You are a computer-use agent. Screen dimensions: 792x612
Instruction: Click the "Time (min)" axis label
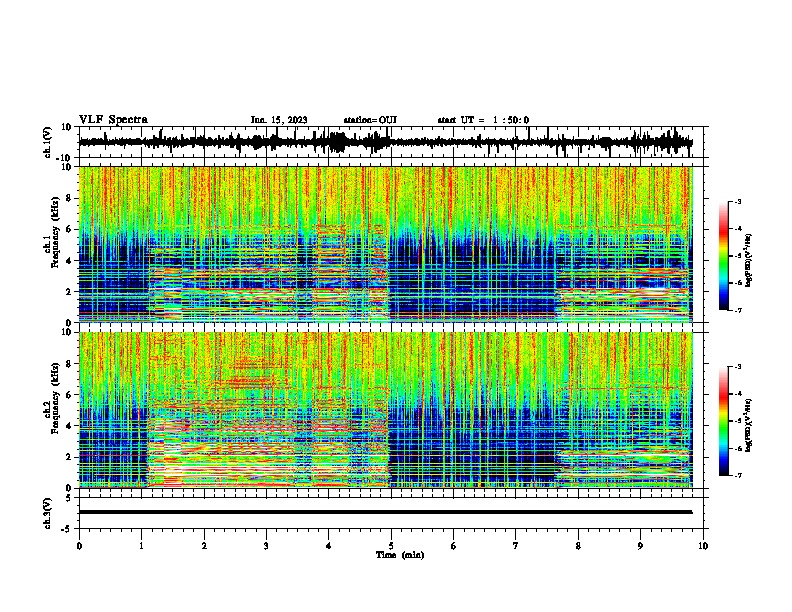400,555
